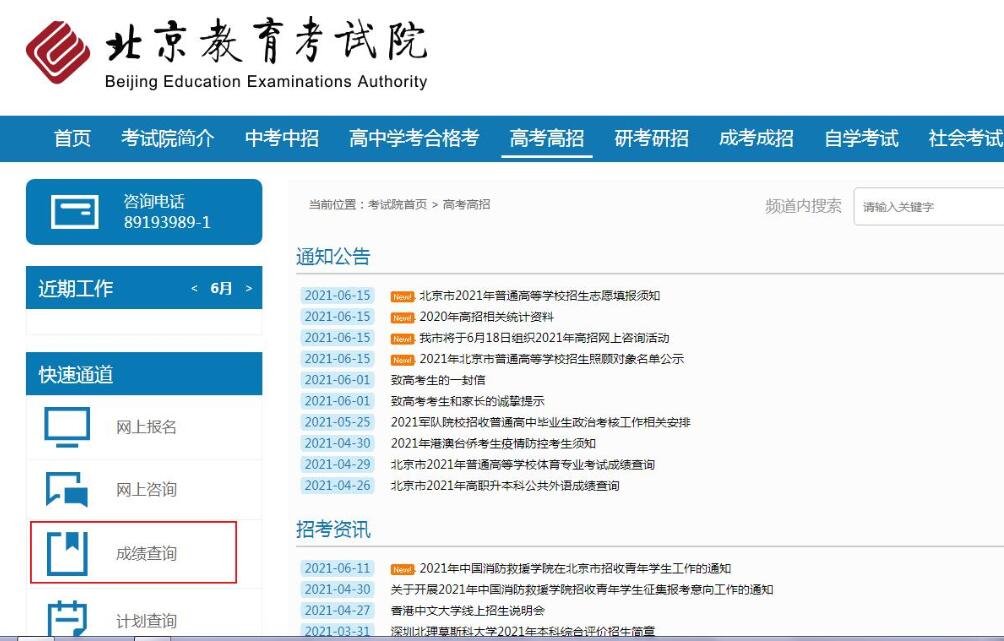The height and width of the screenshot is (641, 1004).
Task: Click the 网上咨询 chat bookmark icon
Action: [66, 488]
